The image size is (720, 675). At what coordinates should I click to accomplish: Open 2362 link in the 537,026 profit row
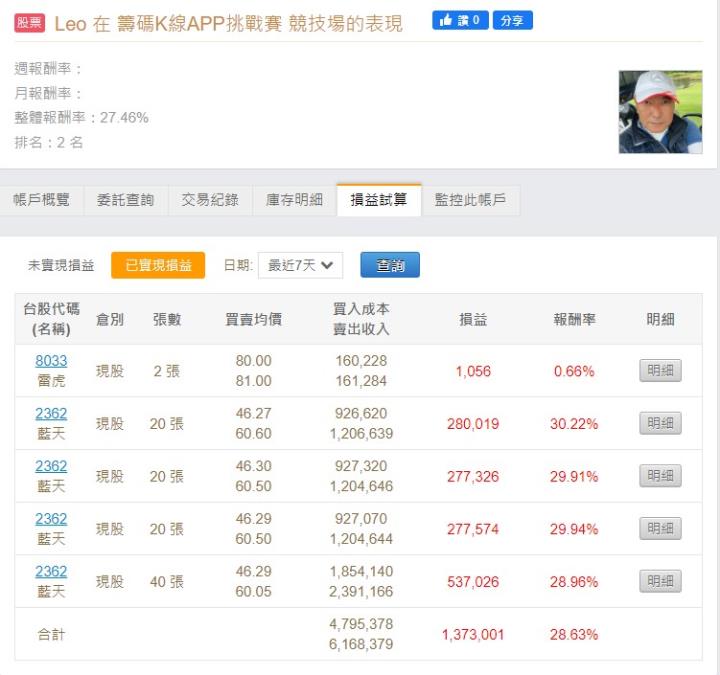click(51, 572)
